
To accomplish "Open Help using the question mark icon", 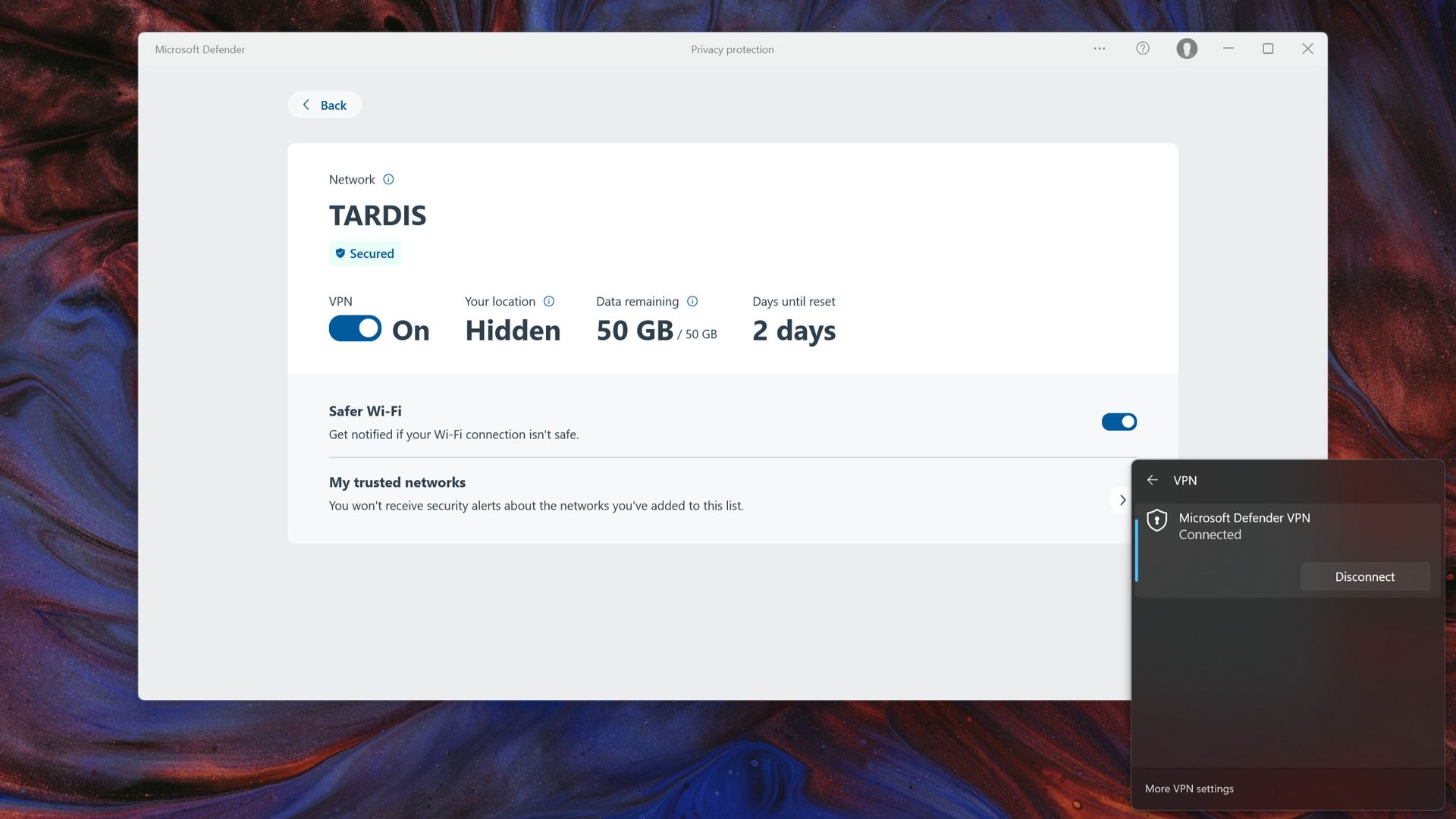I will point(1142,48).
